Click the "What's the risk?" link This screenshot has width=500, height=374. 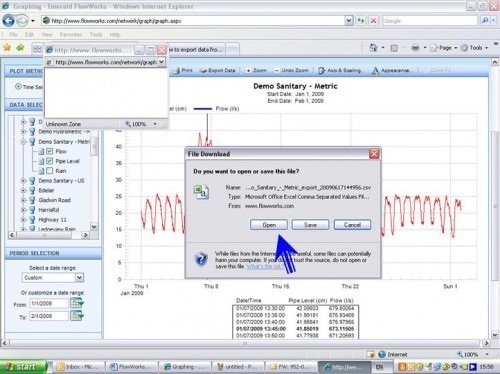tap(265, 267)
